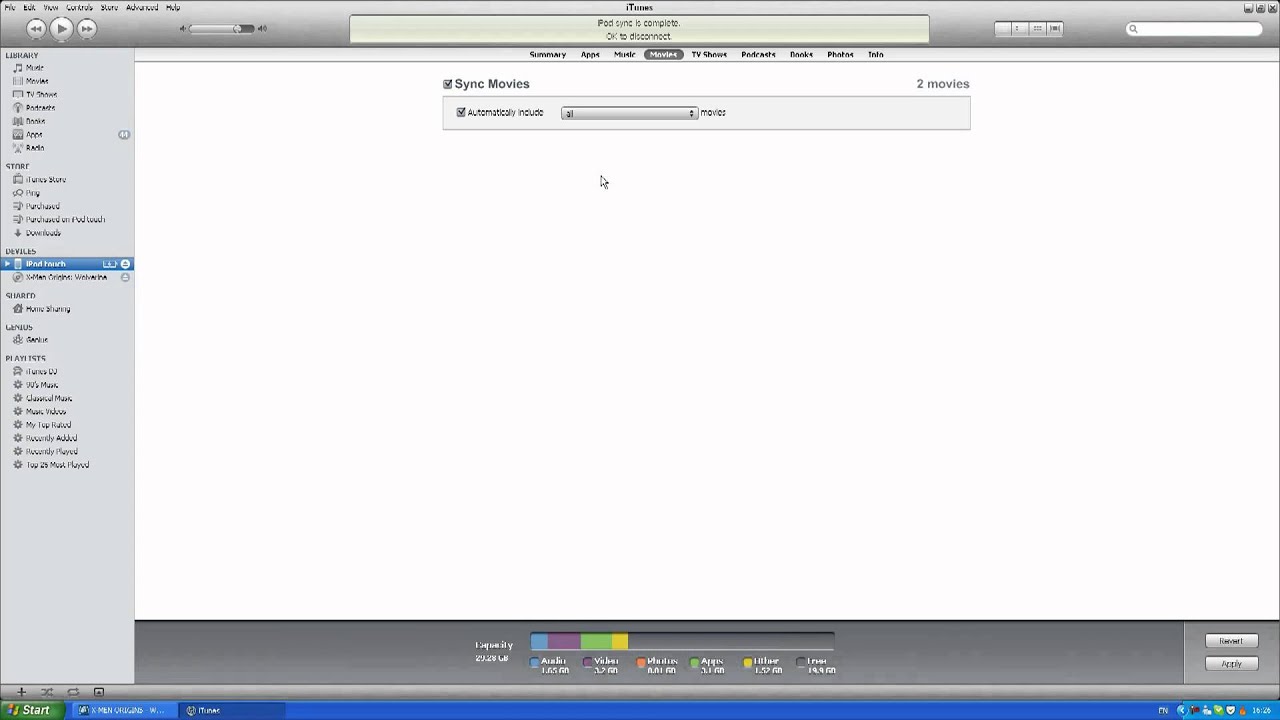Eject the iPod touch device

pyautogui.click(x=125, y=264)
